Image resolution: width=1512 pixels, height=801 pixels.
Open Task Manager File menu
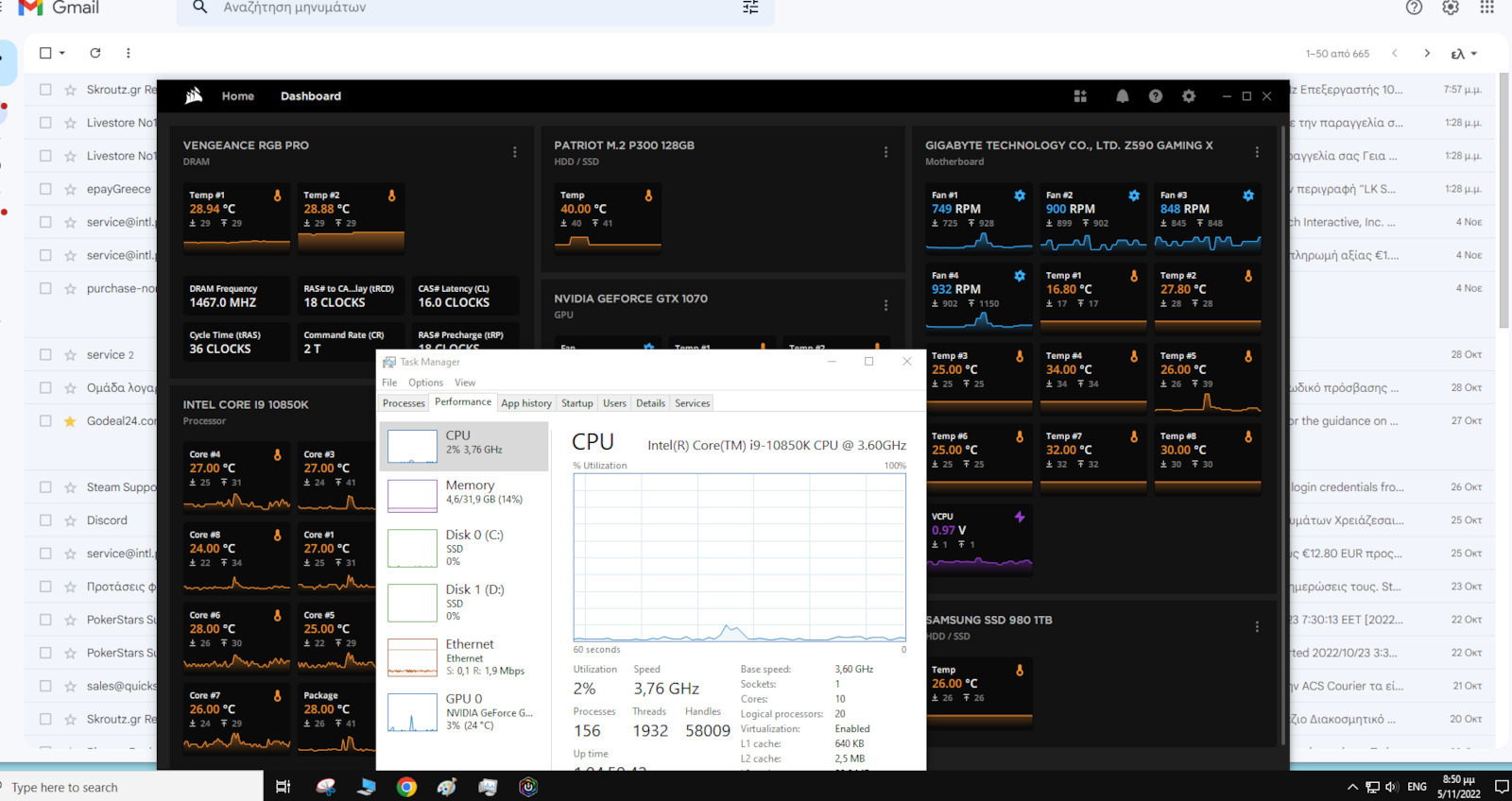pos(389,383)
